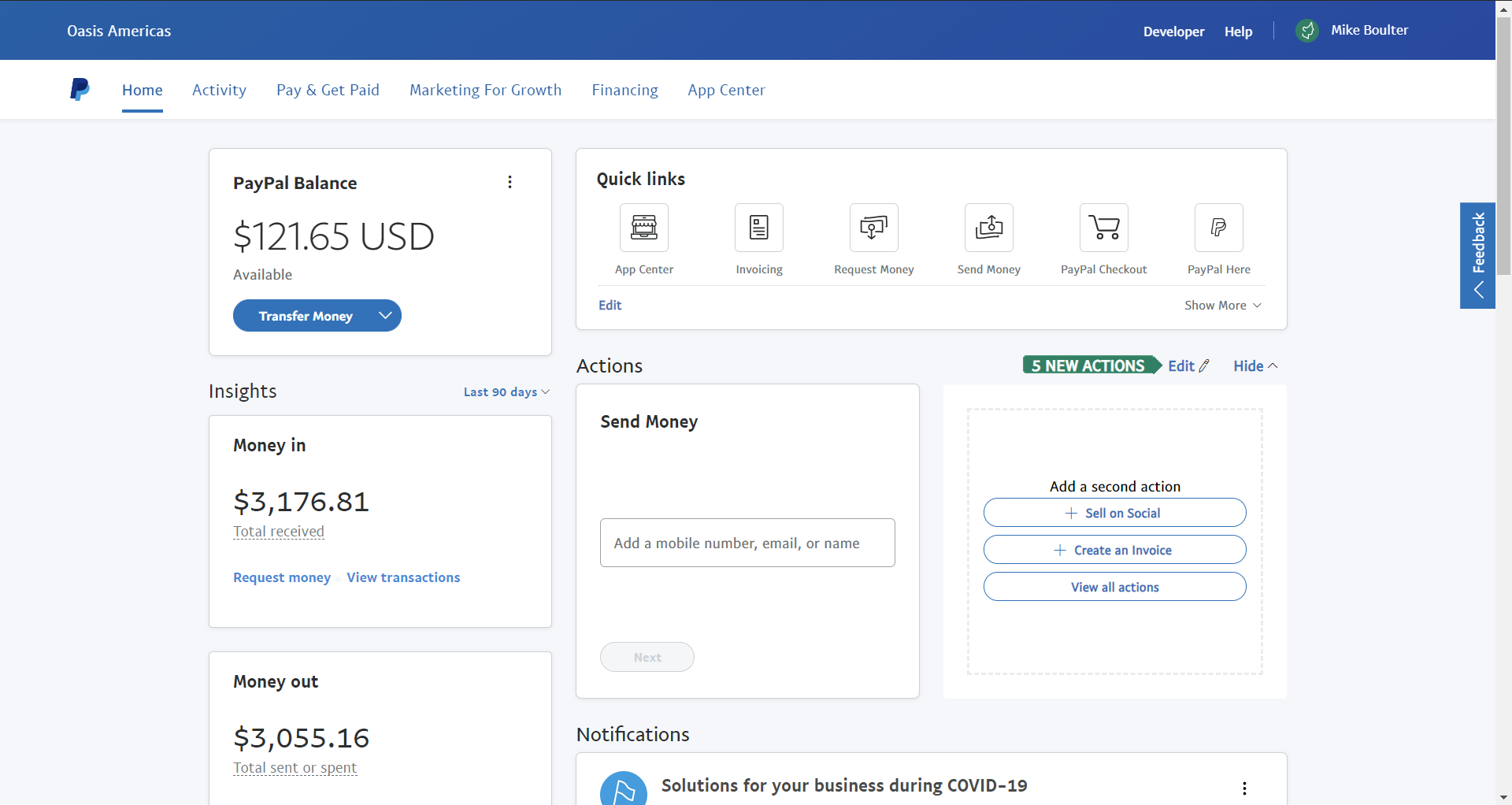The height and width of the screenshot is (805, 1512).
Task: Click the Mike Boulter account name
Action: click(1369, 30)
